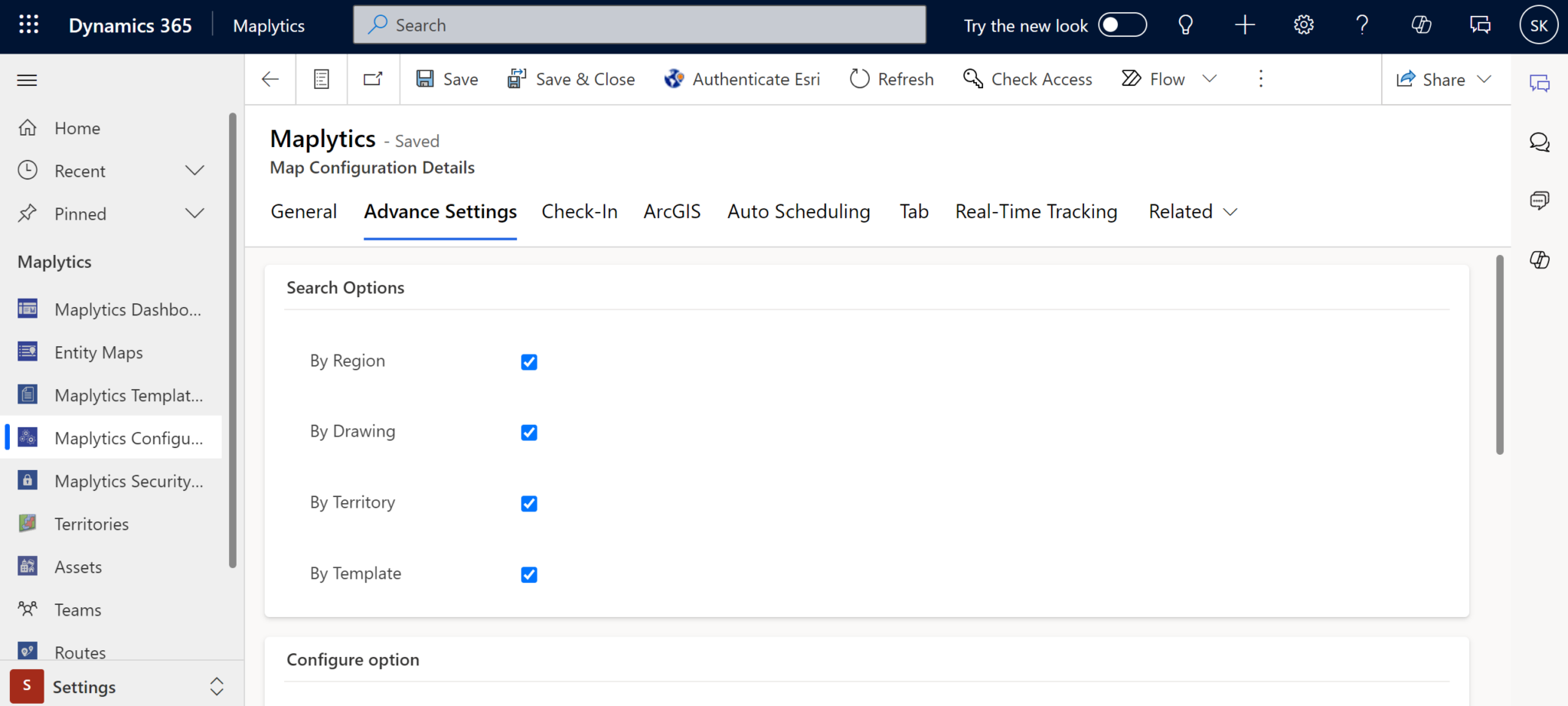Viewport: 1568px width, 706px height.
Task: Select the Routes icon in sidebar
Action: (x=27, y=651)
